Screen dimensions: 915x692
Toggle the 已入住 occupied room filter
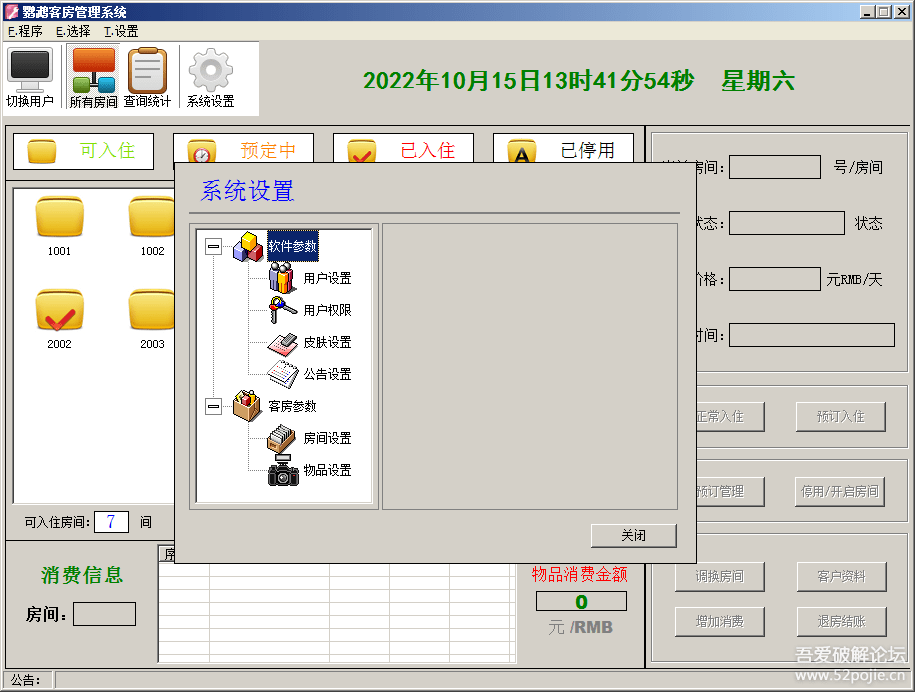[404, 148]
